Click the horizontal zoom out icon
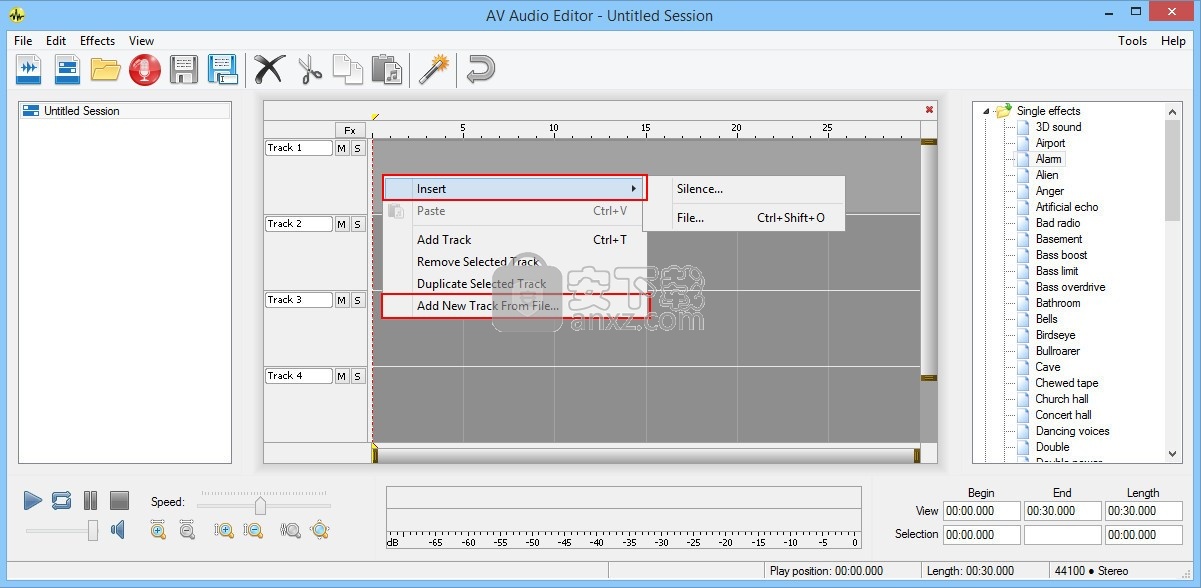Image resolution: width=1201 pixels, height=588 pixels. click(x=187, y=530)
